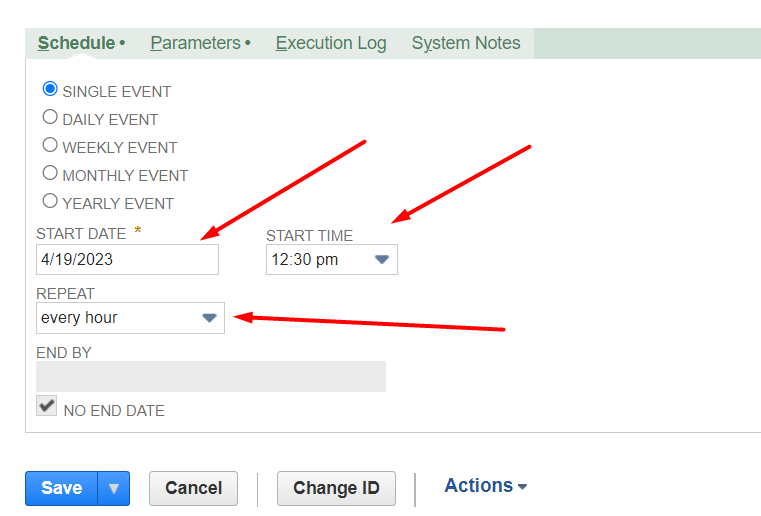This screenshot has height=516, width=761.
Task: Click the End By date field
Action: [x=210, y=376]
